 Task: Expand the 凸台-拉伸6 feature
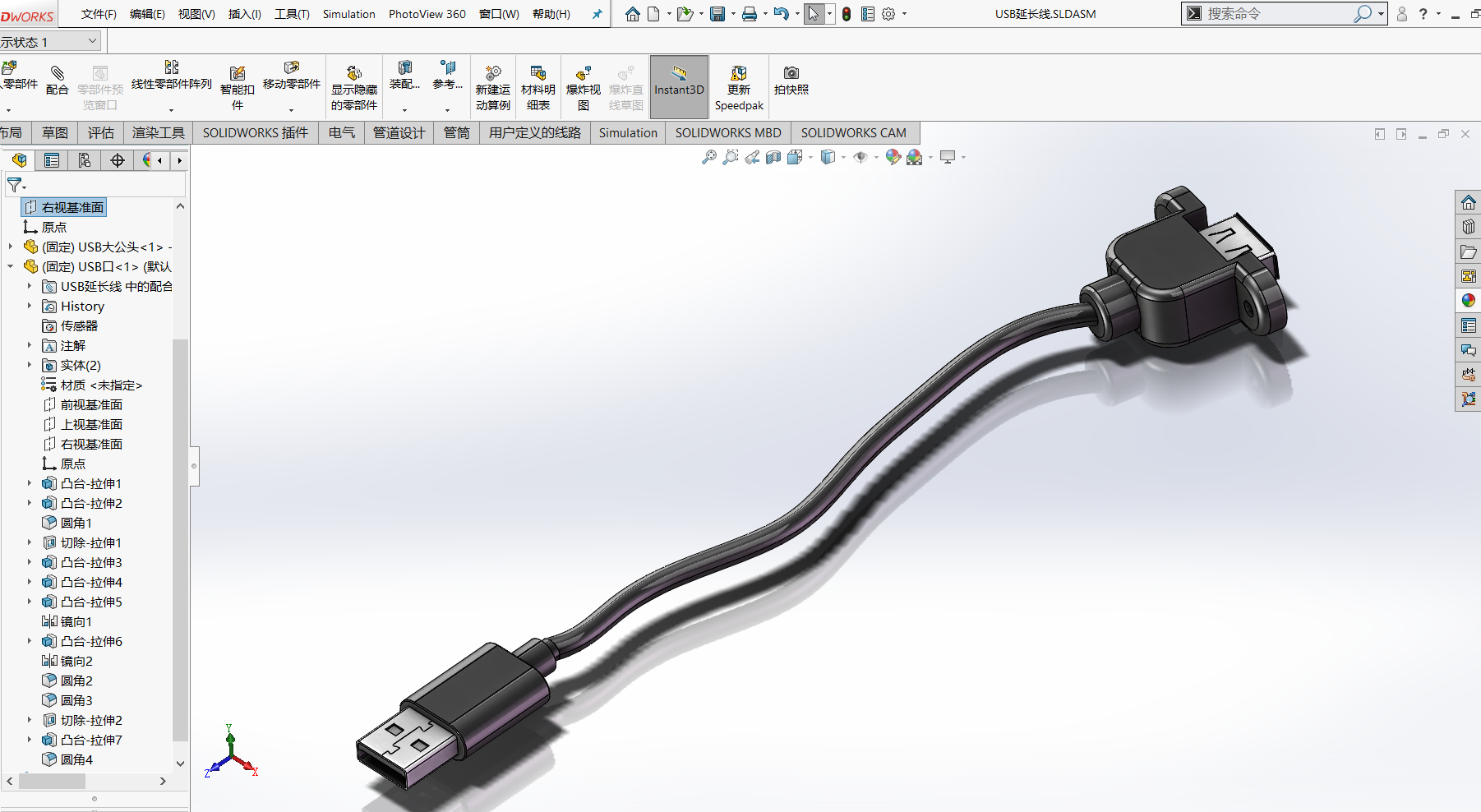coord(29,641)
